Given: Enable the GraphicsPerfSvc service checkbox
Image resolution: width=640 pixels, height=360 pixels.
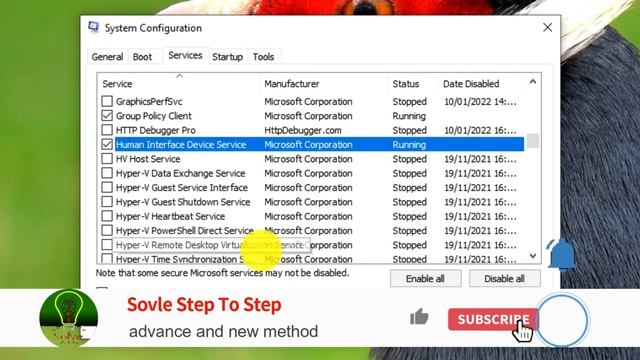Looking at the screenshot, I should (107, 101).
